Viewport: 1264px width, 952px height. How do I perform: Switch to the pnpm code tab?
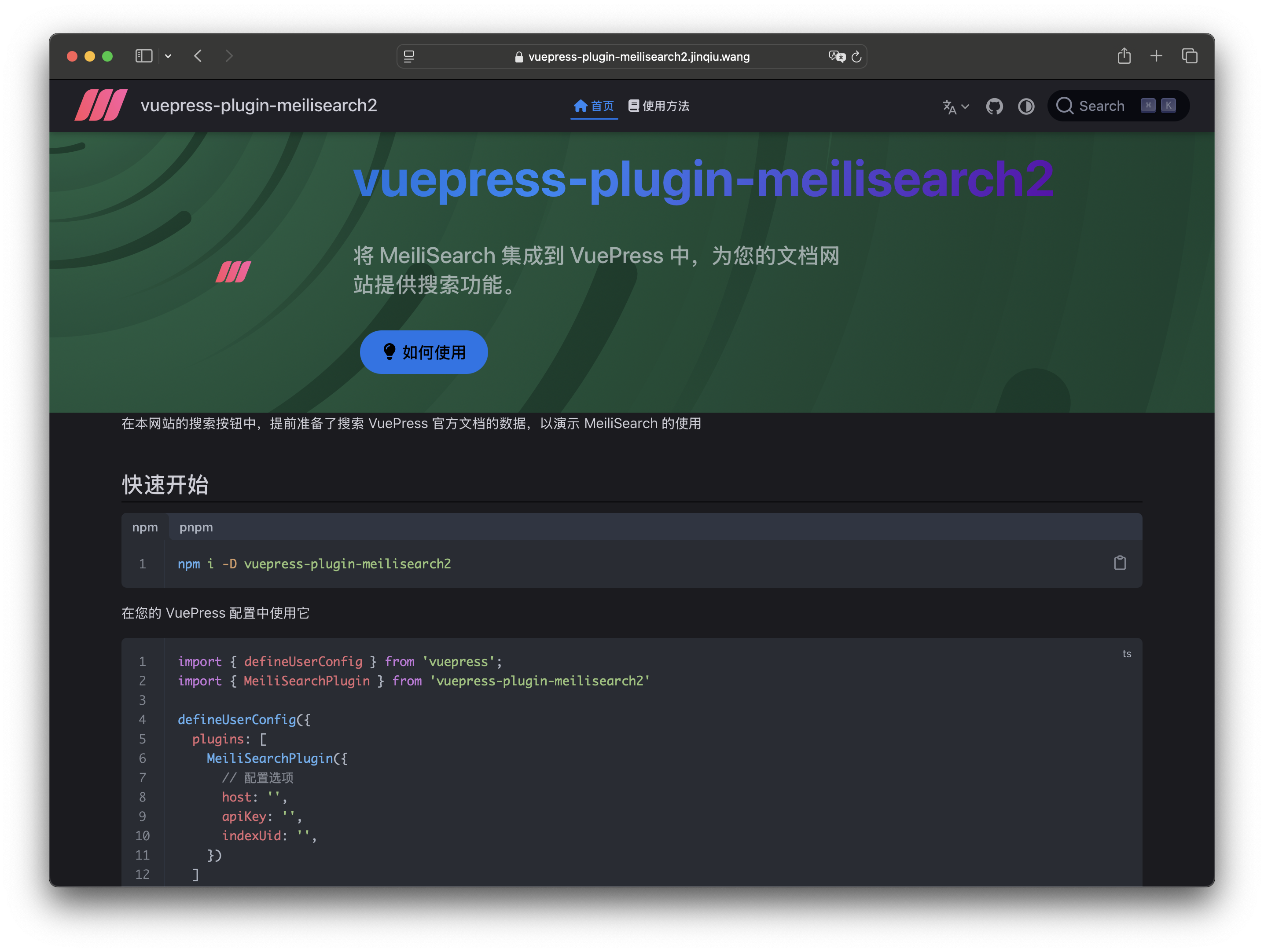click(196, 527)
